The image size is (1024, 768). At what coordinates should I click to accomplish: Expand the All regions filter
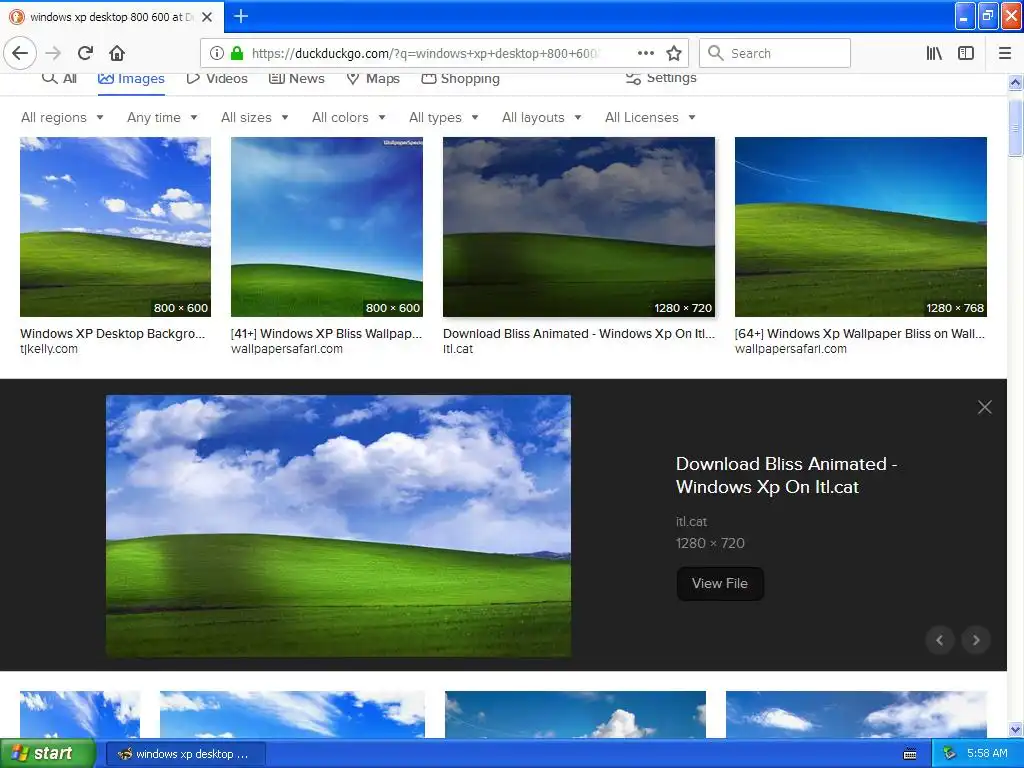pyautogui.click(x=62, y=118)
